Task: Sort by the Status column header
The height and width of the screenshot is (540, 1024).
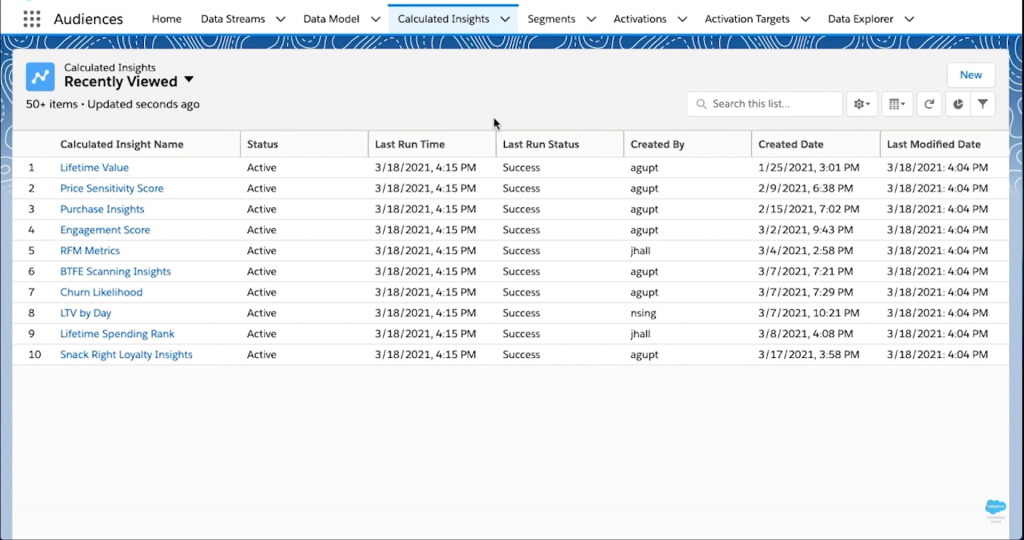Action: (x=263, y=144)
